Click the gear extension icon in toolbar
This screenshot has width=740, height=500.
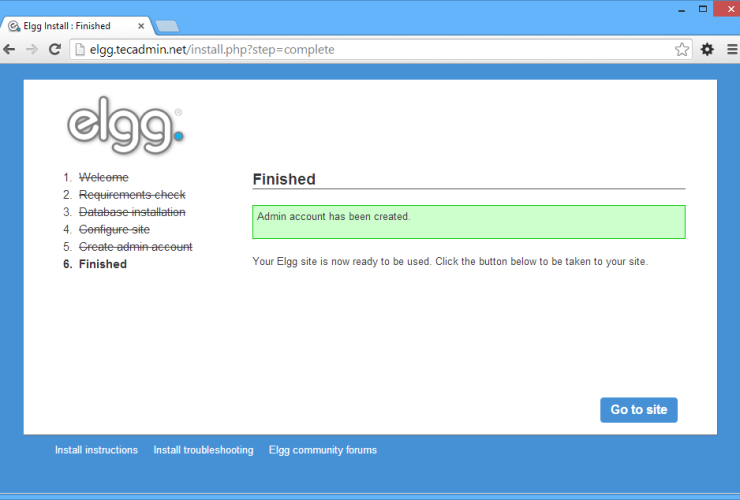708,49
